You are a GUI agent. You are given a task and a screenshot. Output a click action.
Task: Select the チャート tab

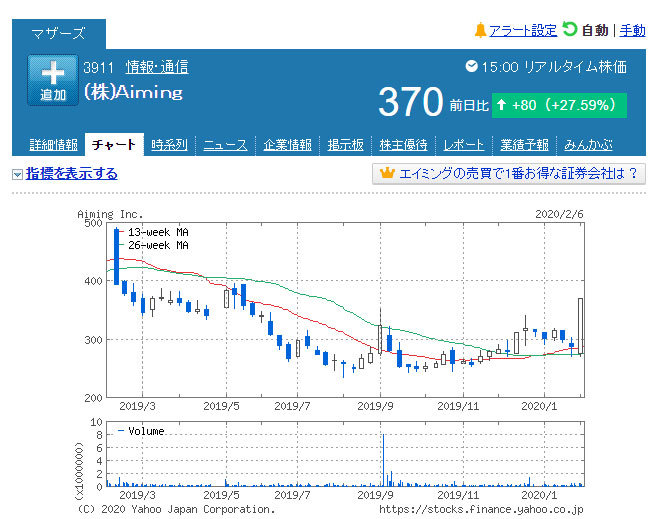coord(114,145)
